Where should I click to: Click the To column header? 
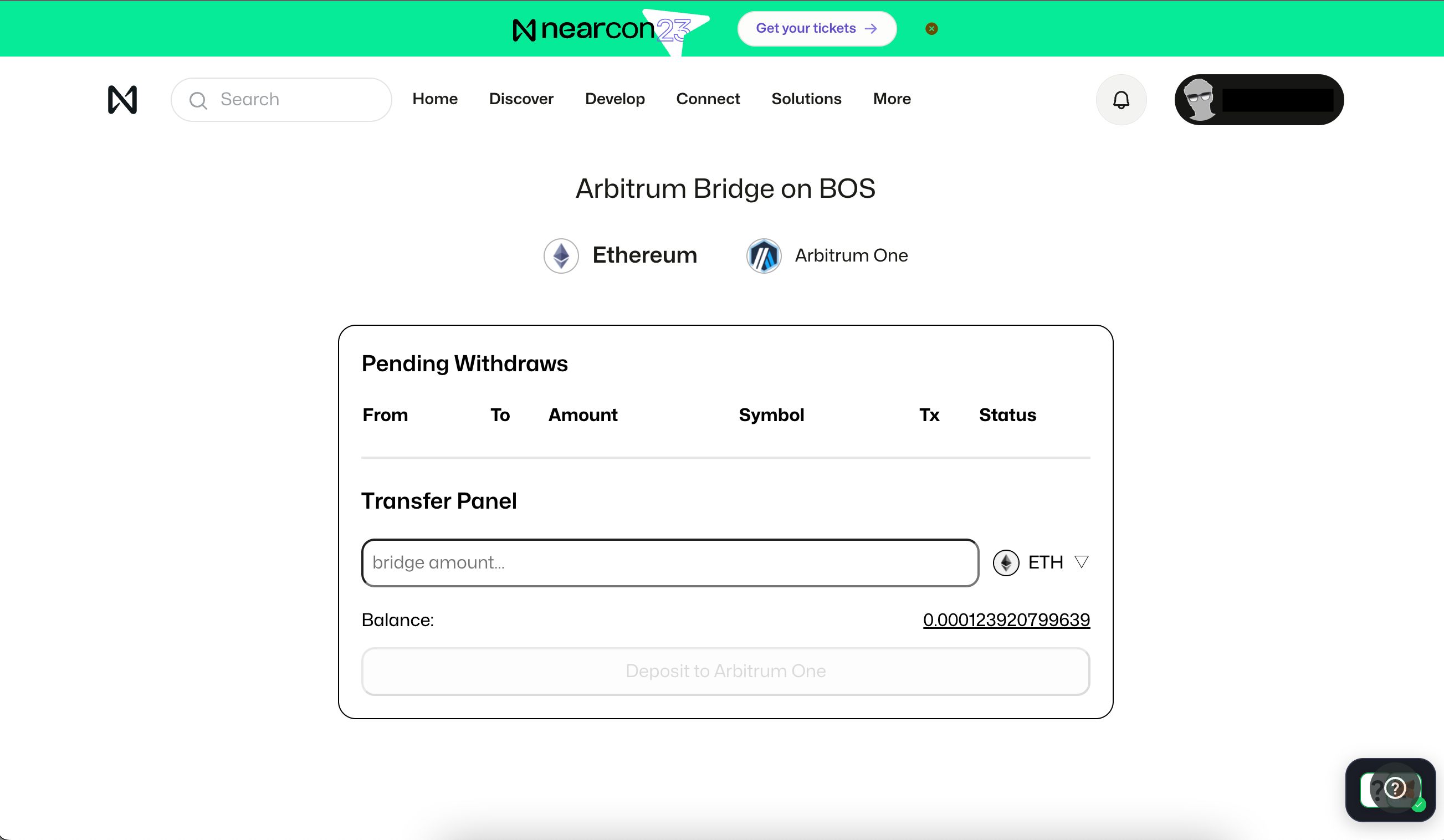500,415
